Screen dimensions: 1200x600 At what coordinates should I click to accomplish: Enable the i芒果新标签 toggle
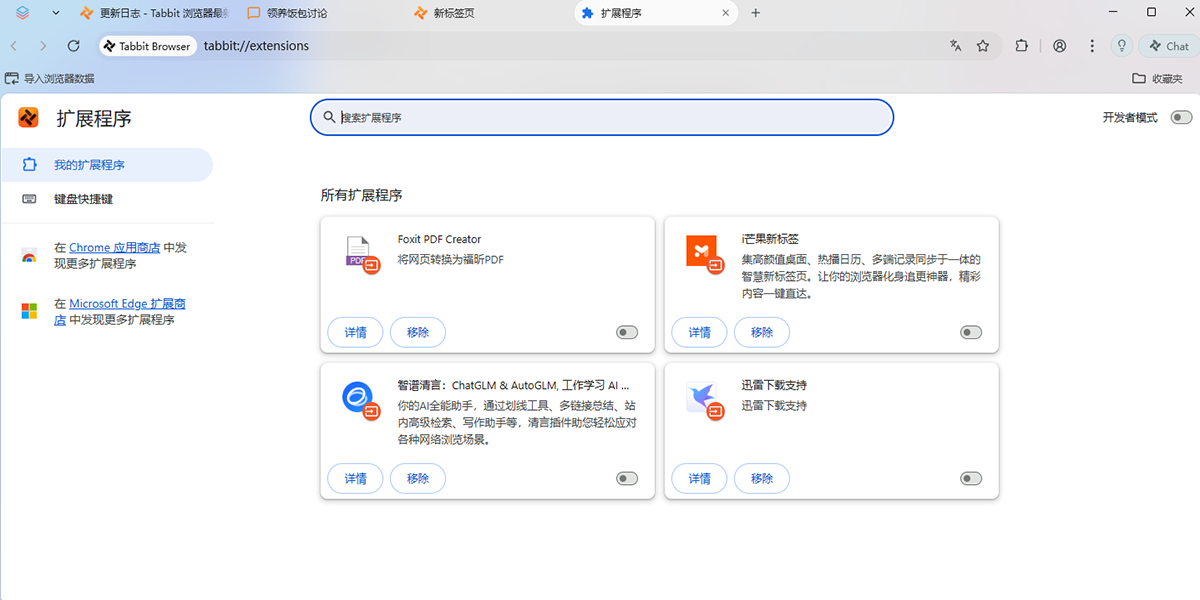(x=971, y=332)
